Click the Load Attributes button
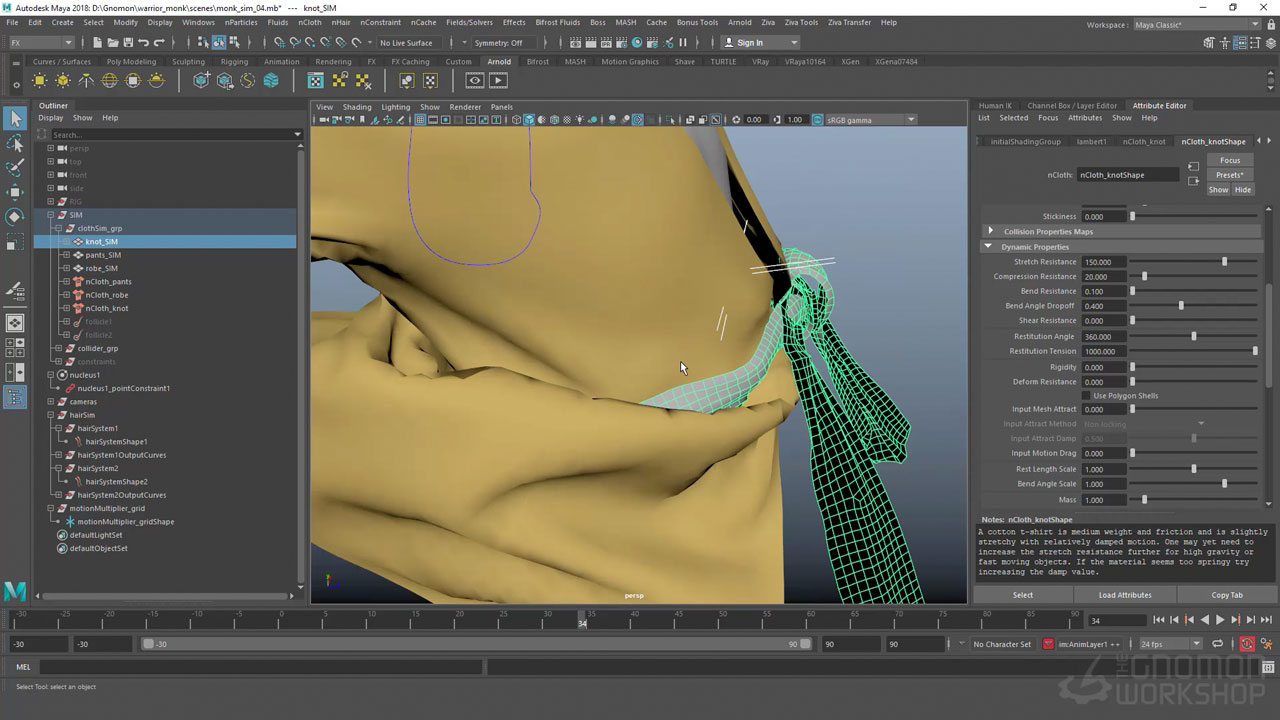The height and width of the screenshot is (720, 1280). pyautogui.click(x=1125, y=595)
